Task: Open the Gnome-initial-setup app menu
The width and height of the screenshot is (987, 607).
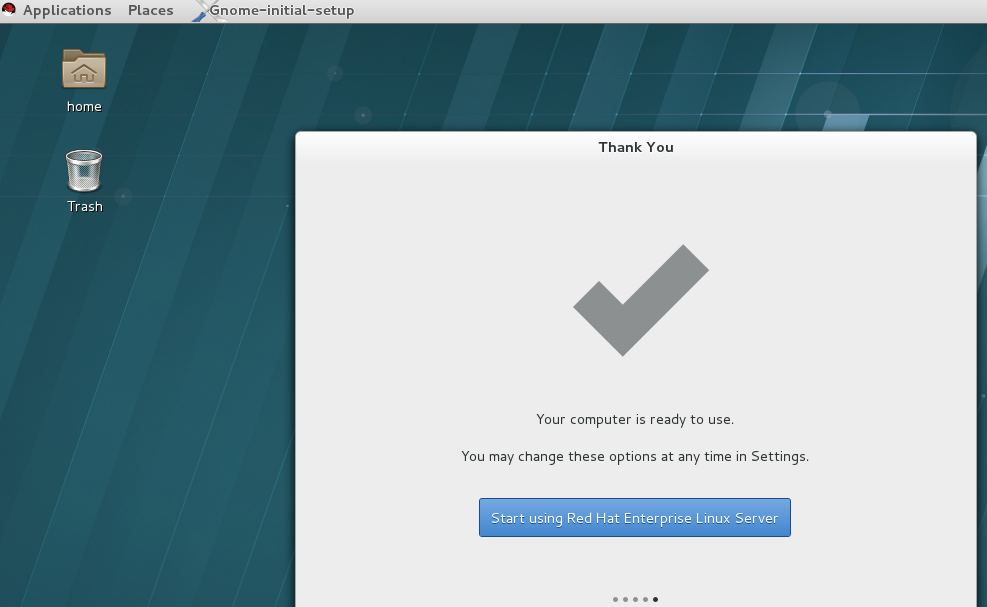Action: [281, 11]
